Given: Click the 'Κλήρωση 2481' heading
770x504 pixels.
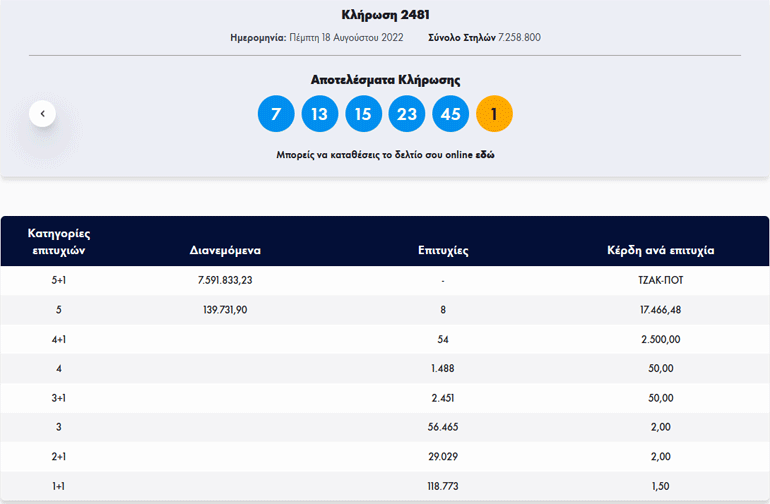Looking at the screenshot, I should point(385,15).
